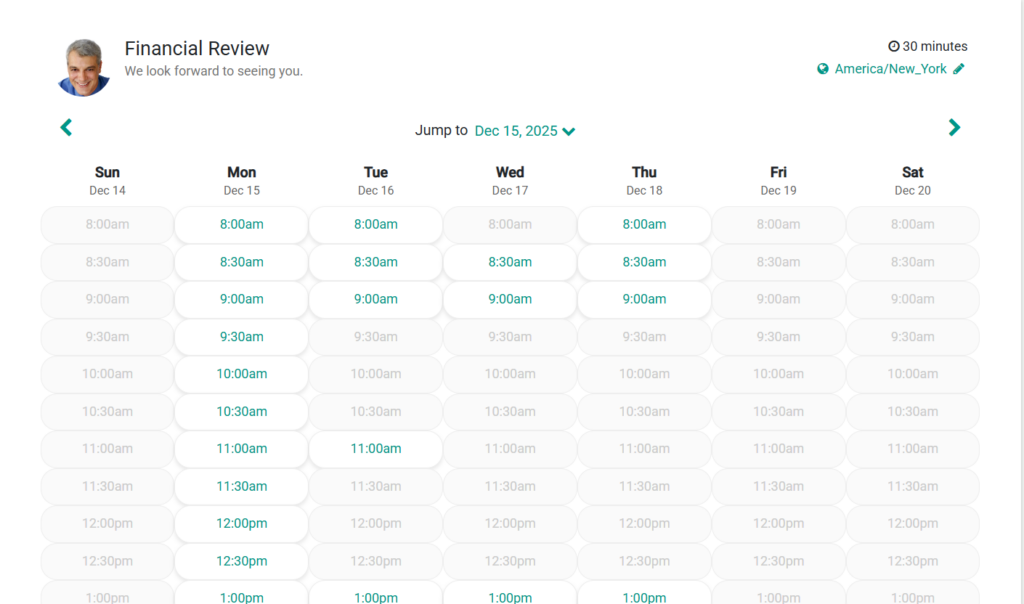Pick Wednesday 9:00am slot
The width and height of the screenshot is (1024, 604).
510,299
